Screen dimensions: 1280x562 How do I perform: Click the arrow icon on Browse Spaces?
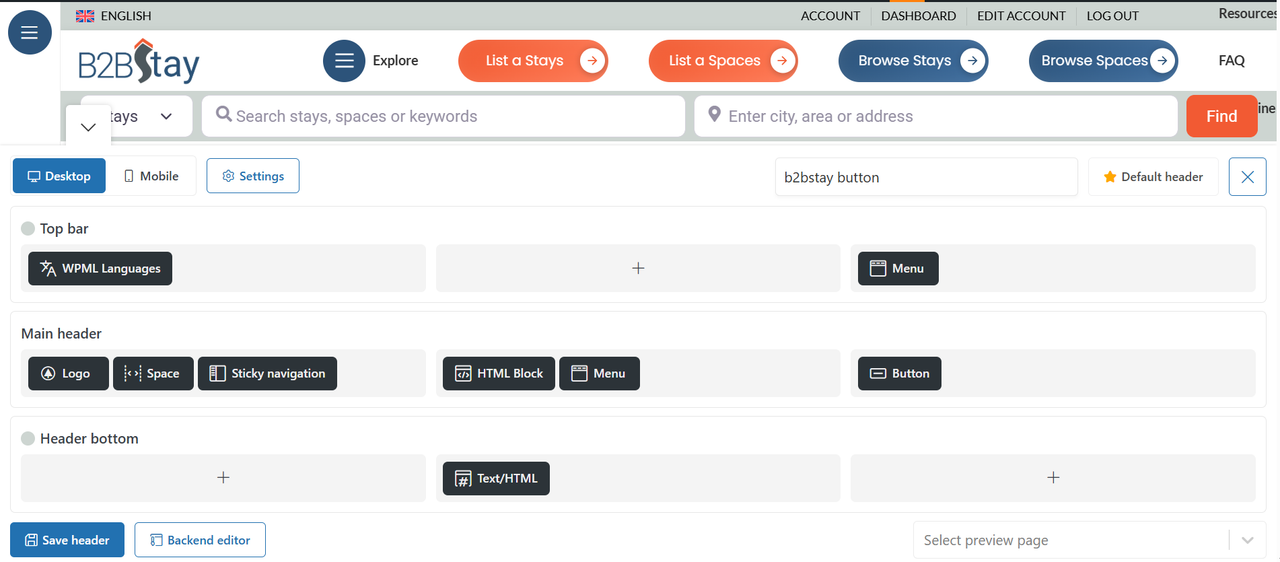click(1162, 61)
